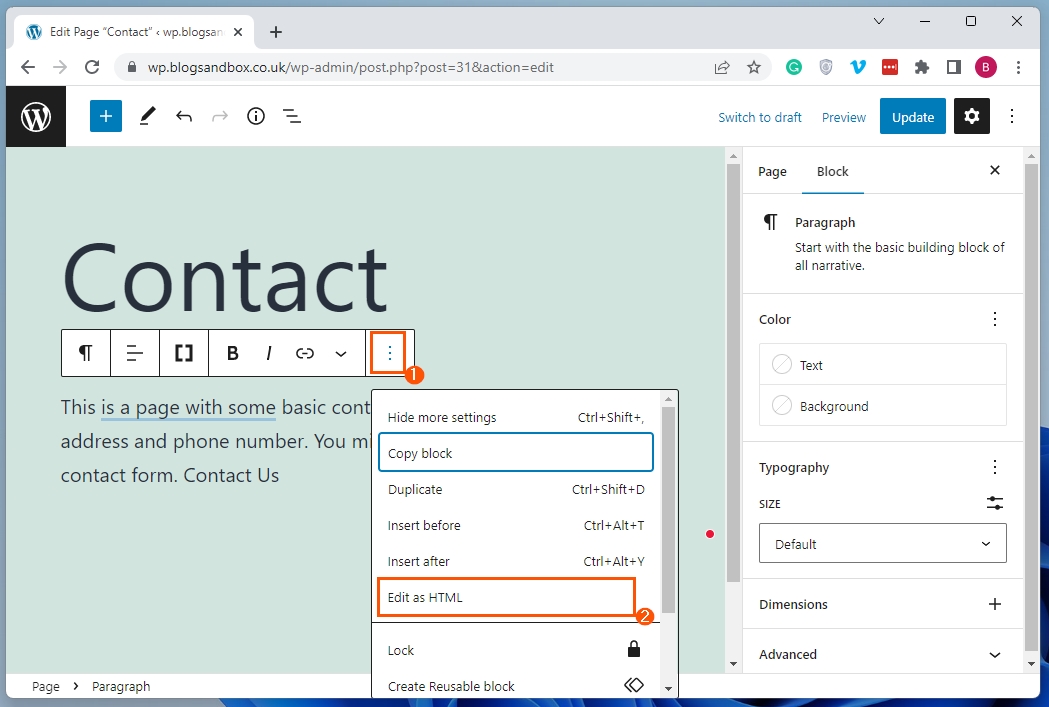Select Insert before menu item
Image resolution: width=1049 pixels, height=707 pixels.
click(516, 525)
